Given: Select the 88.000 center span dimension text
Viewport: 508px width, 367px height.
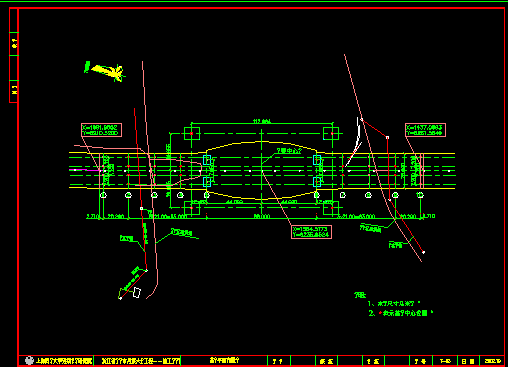Looking at the screenshot, I should coord(262,217).
